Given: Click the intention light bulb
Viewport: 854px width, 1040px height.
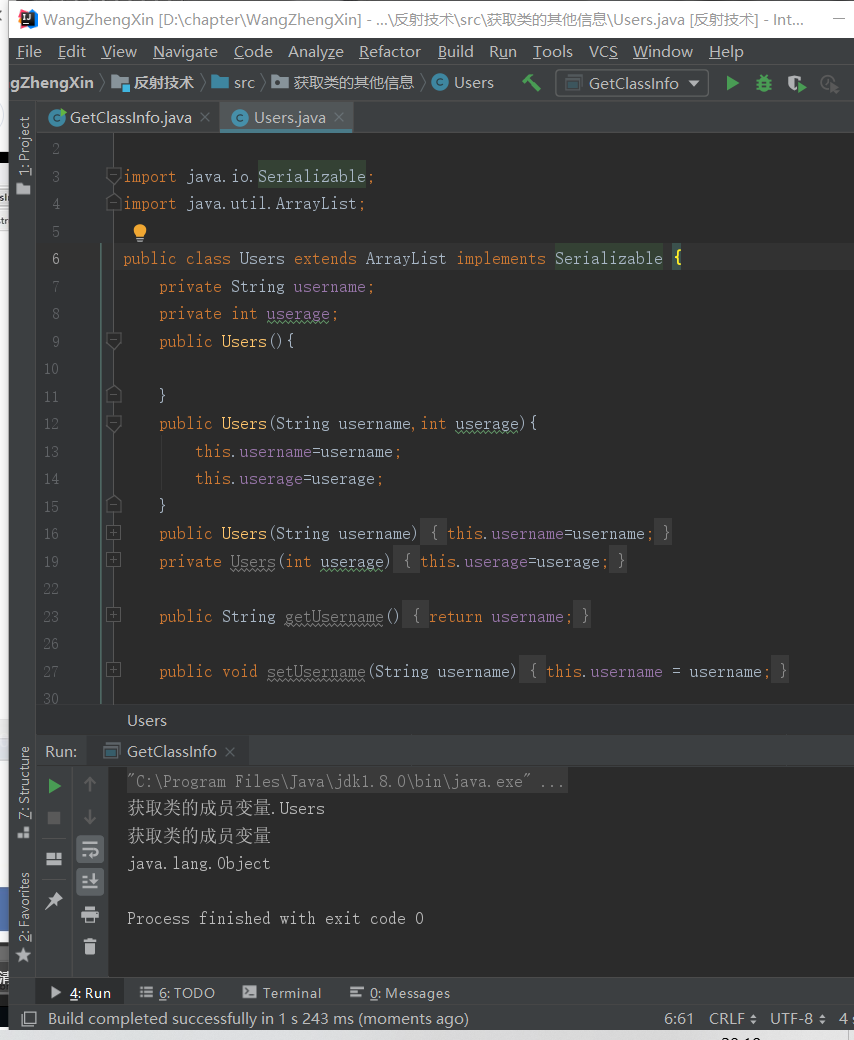Looking at the screenshot, I should 140,231.
